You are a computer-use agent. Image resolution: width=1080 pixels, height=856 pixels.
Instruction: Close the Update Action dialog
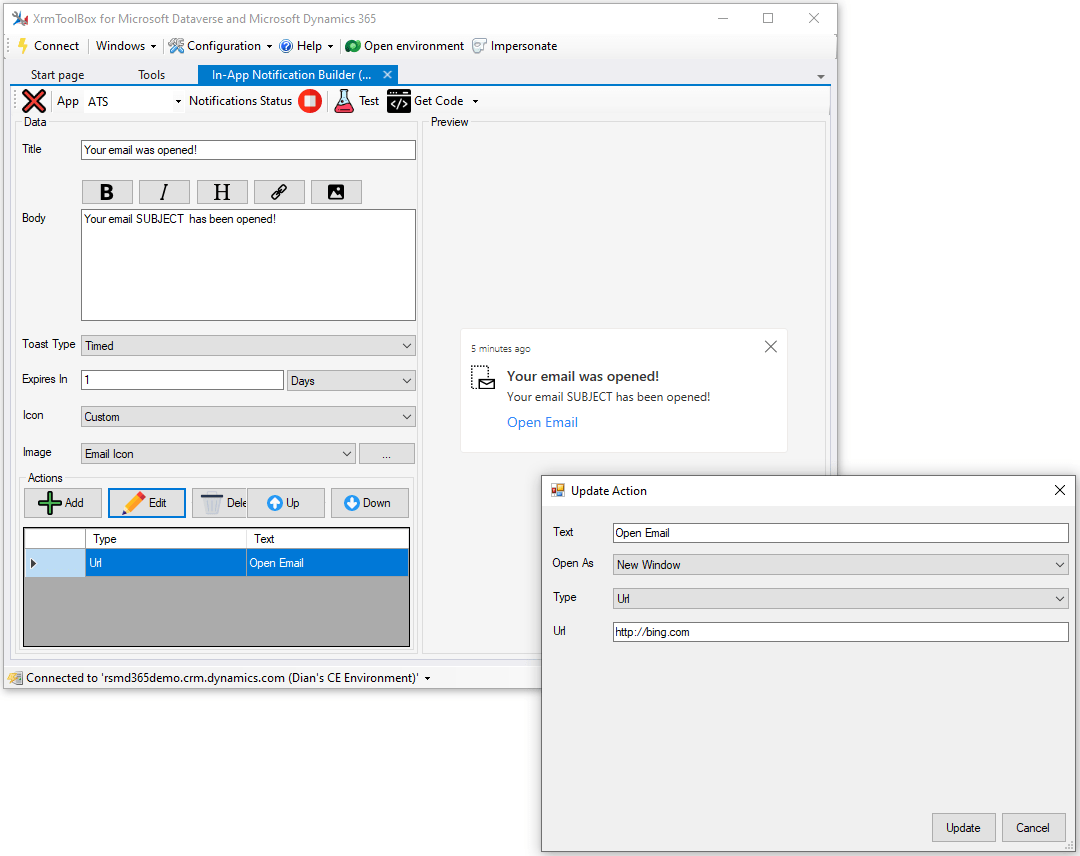[1060, 490]
